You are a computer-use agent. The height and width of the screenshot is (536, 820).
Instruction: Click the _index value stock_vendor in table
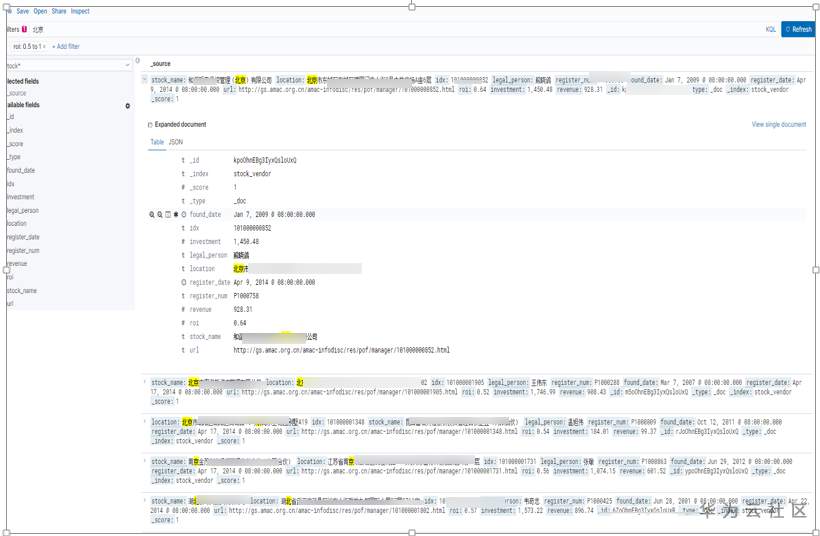(x=252, y=174)
